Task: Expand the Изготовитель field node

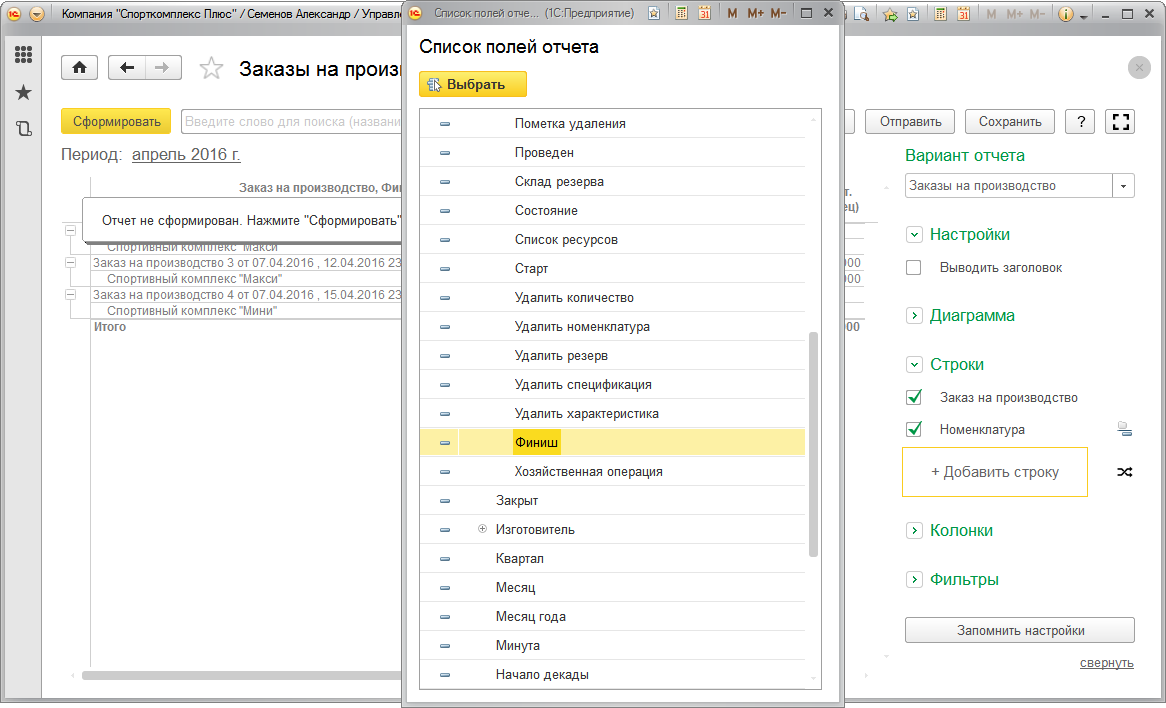Action: pyautogui.click(x=482, y=529)
